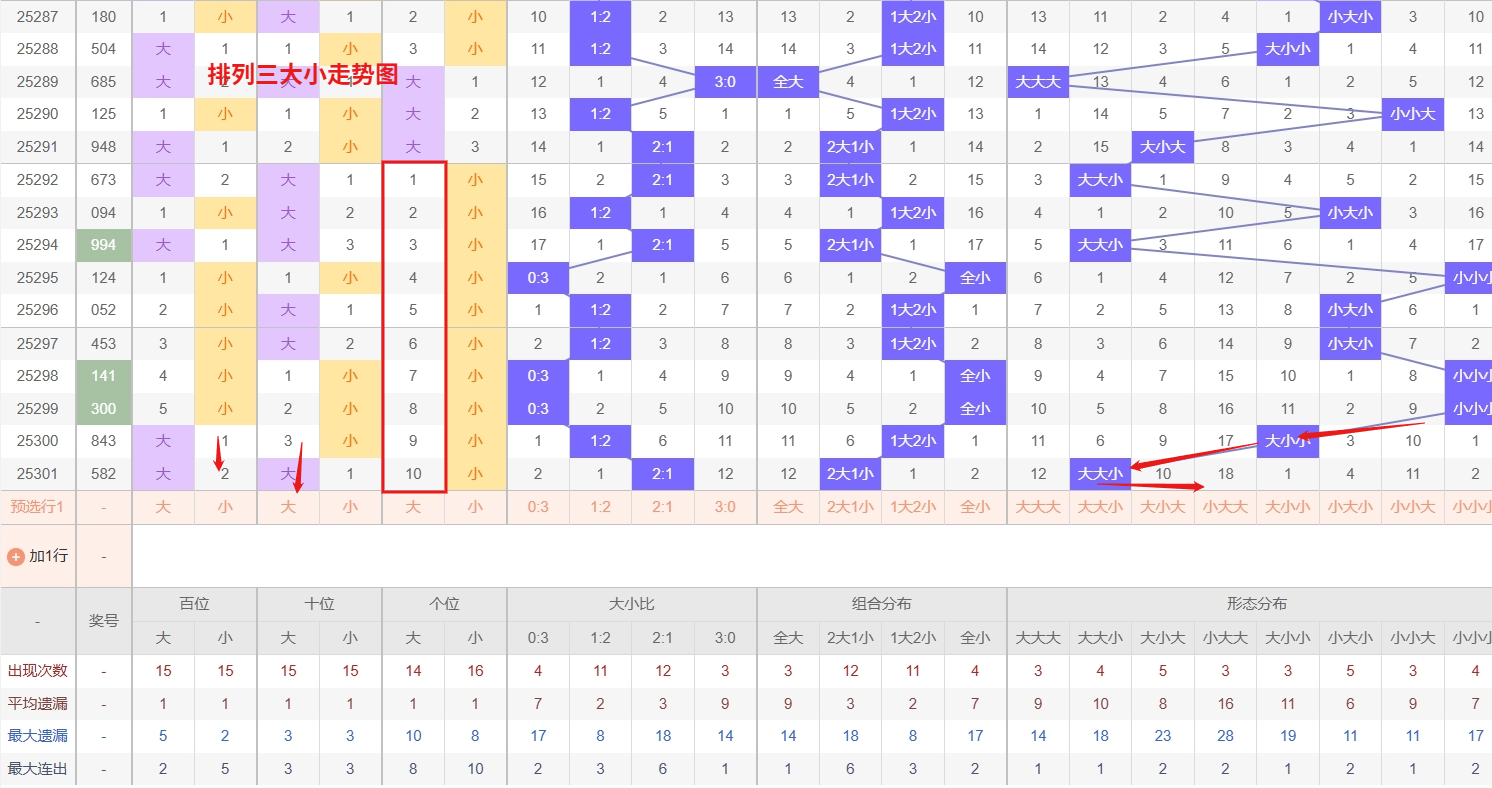
Task: Click the 最大遗漏 statistics row label
Action: 37,736
